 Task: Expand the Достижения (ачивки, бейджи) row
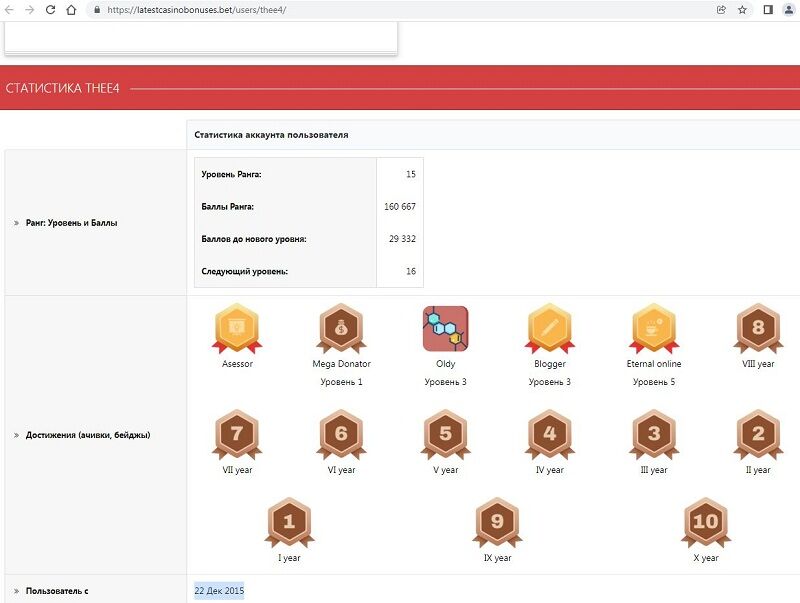pos(88,435)
